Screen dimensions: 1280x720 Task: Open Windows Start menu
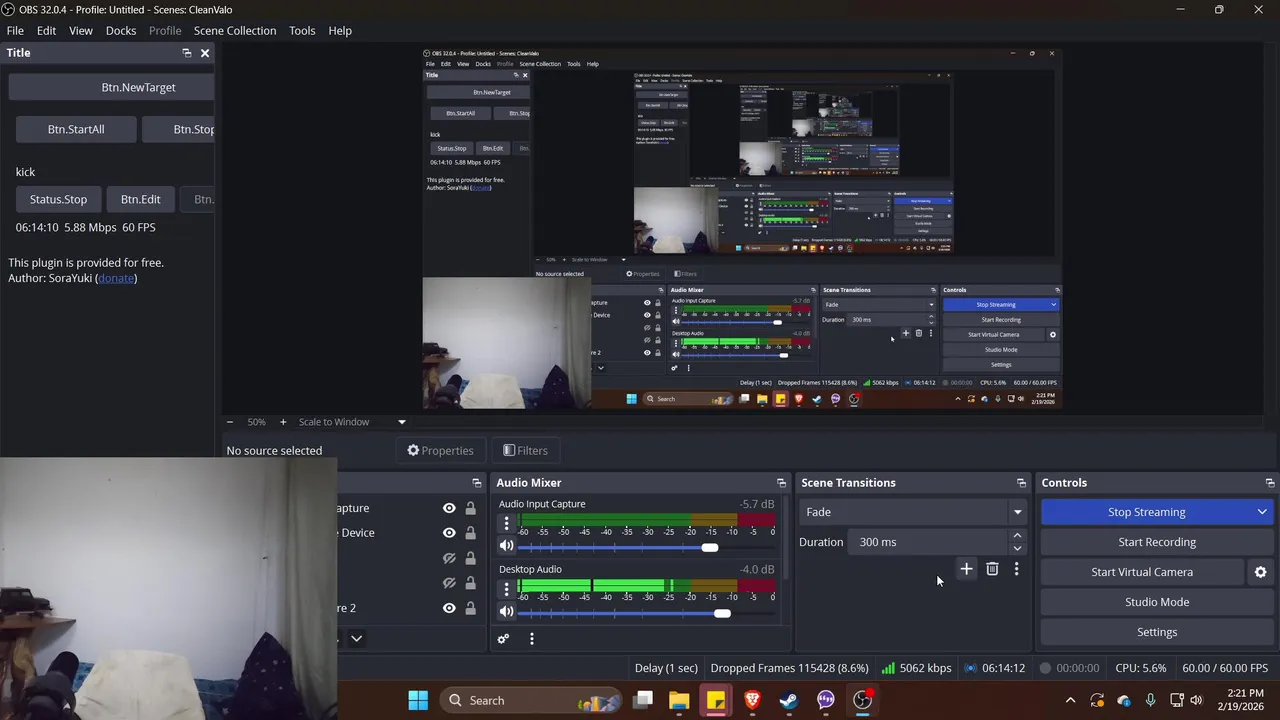(418, 700)
